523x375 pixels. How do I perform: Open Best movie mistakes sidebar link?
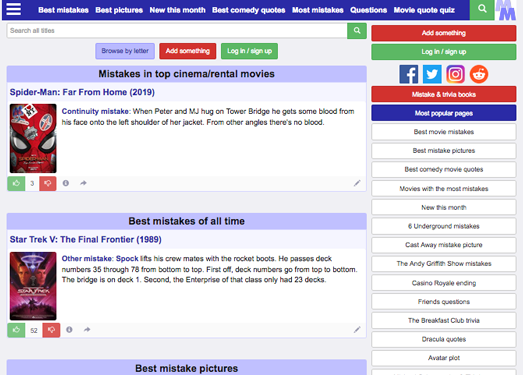[x=444, y=132]
